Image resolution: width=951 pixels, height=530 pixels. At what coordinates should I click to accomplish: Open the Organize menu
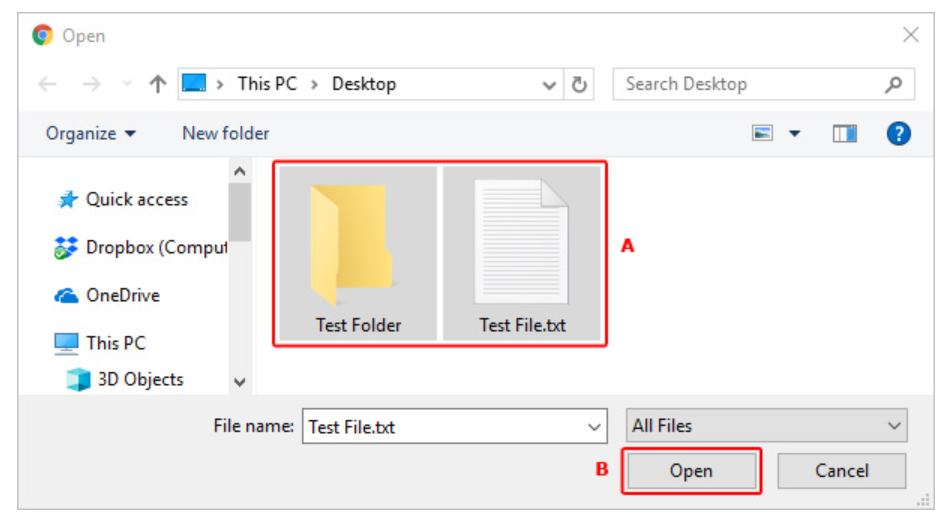point(91,134)
